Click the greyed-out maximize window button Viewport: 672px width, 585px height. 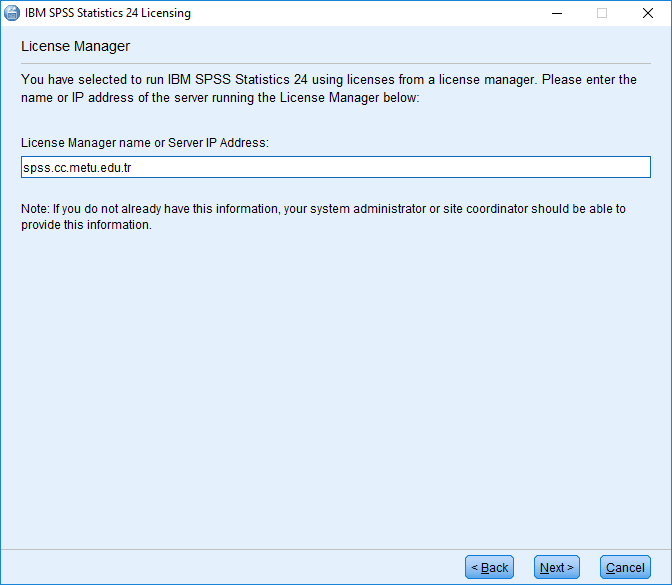(602, 13)
